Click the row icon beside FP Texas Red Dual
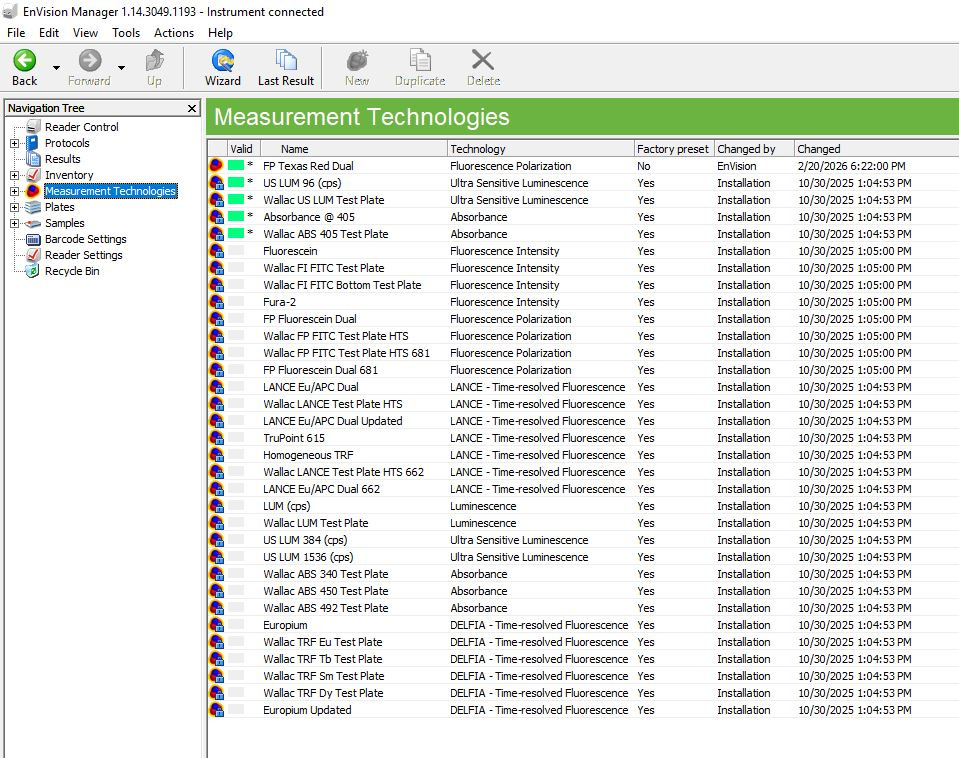This screenshot has width=959, height=758. coord(216,166)
